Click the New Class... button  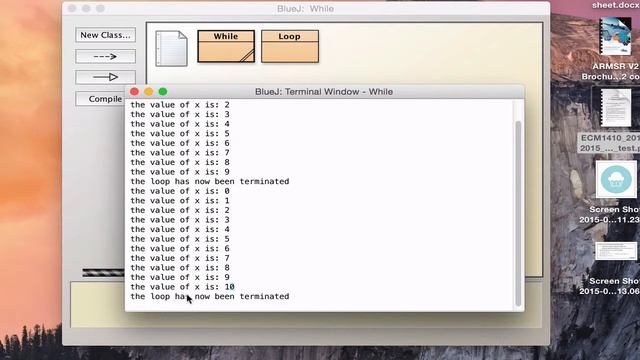coord(105,35)
